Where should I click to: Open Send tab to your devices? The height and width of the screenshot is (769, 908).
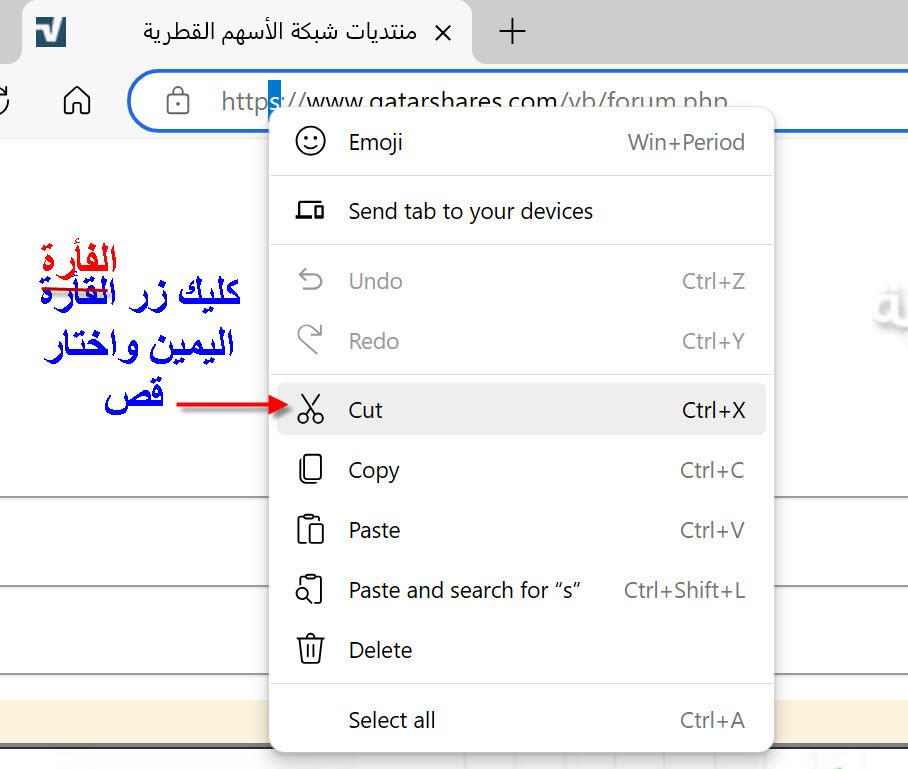470,211
